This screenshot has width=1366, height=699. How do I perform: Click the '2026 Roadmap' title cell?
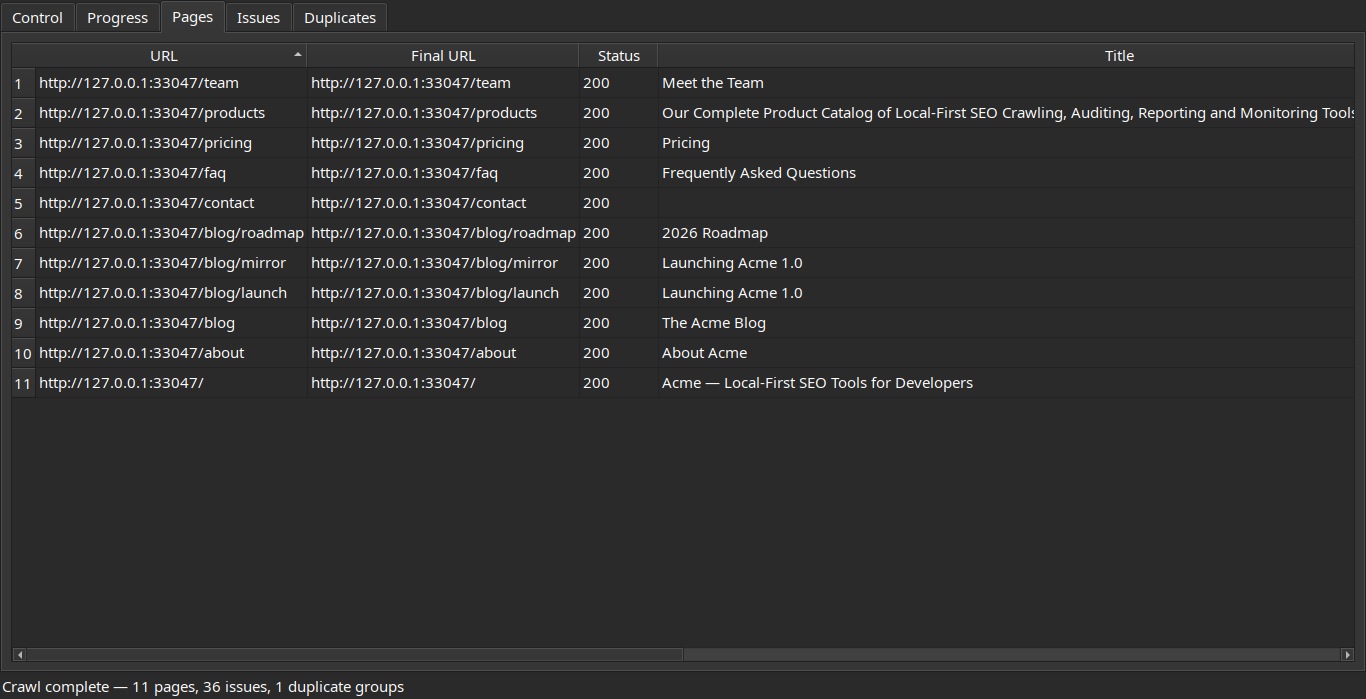(x=1006, y=233)
